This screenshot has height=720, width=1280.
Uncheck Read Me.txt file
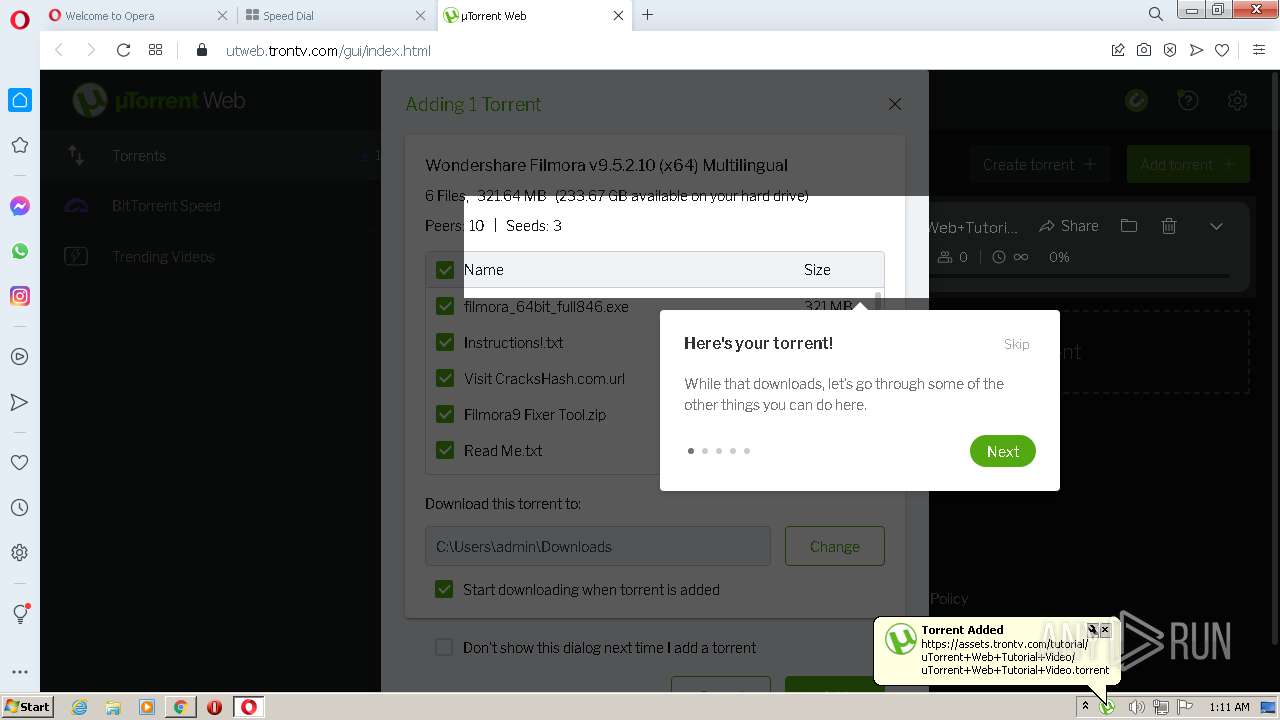point(445,450)
